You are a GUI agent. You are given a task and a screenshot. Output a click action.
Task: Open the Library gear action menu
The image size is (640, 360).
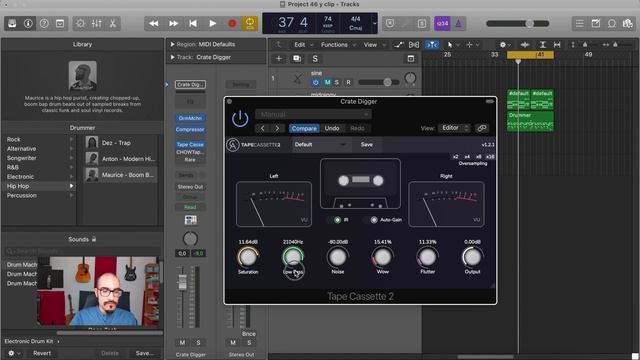13,353
